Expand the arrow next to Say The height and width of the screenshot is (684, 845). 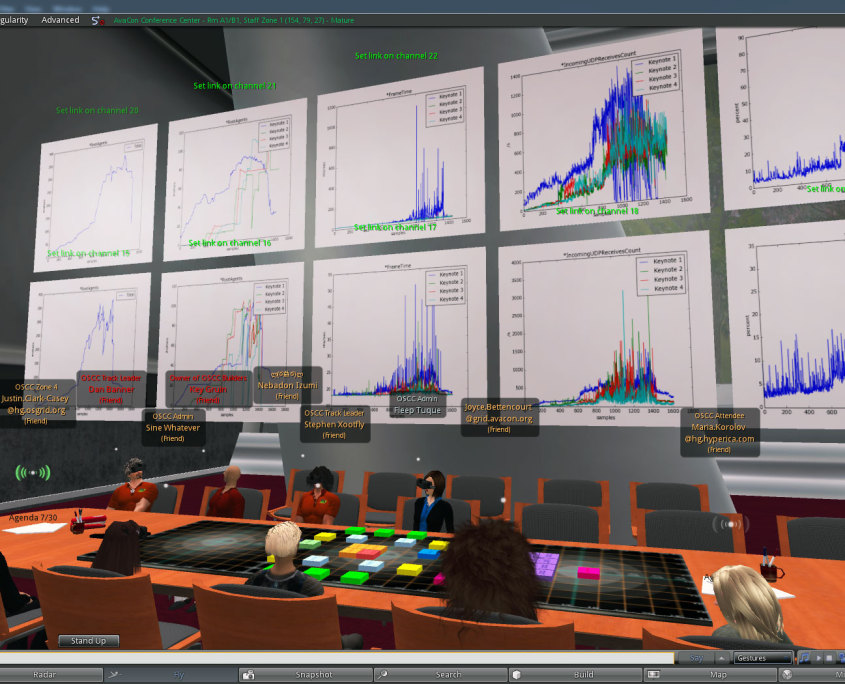pyautogui.click(x=723, y=658)
